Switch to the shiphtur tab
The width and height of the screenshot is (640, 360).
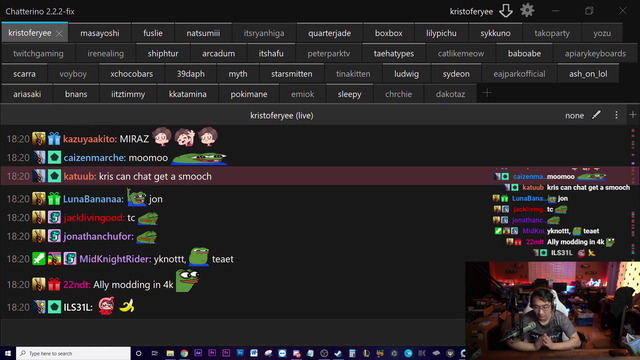pos(163,53)
